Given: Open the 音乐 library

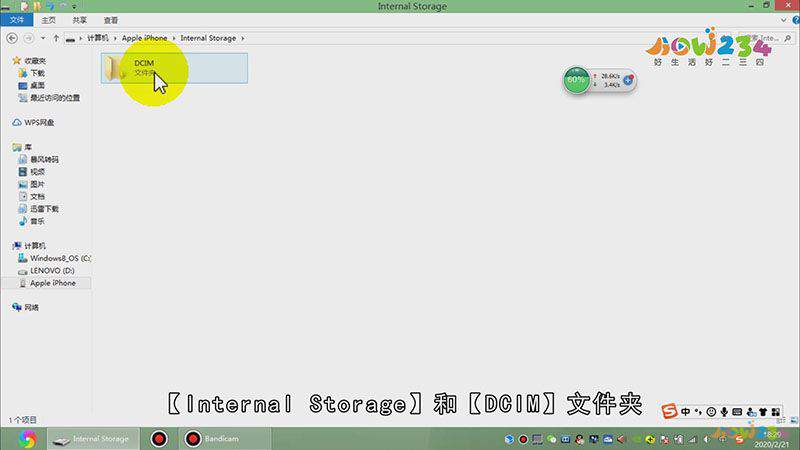Looking at the screenshot, I should 37,221.
